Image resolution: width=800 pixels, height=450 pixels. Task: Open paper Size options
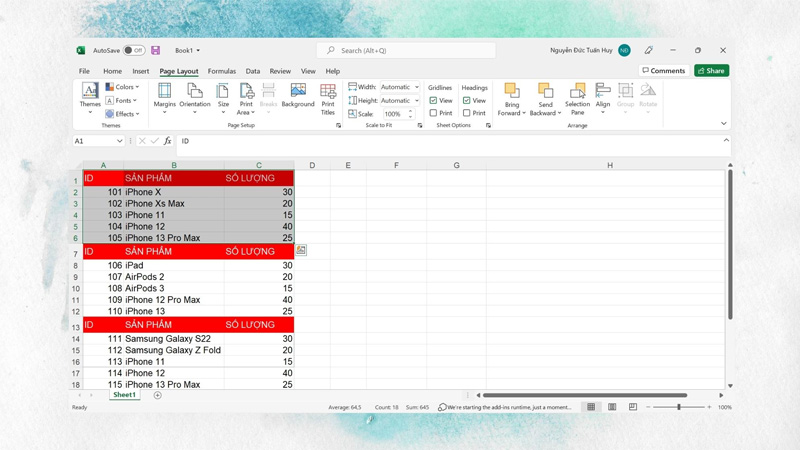223,97
